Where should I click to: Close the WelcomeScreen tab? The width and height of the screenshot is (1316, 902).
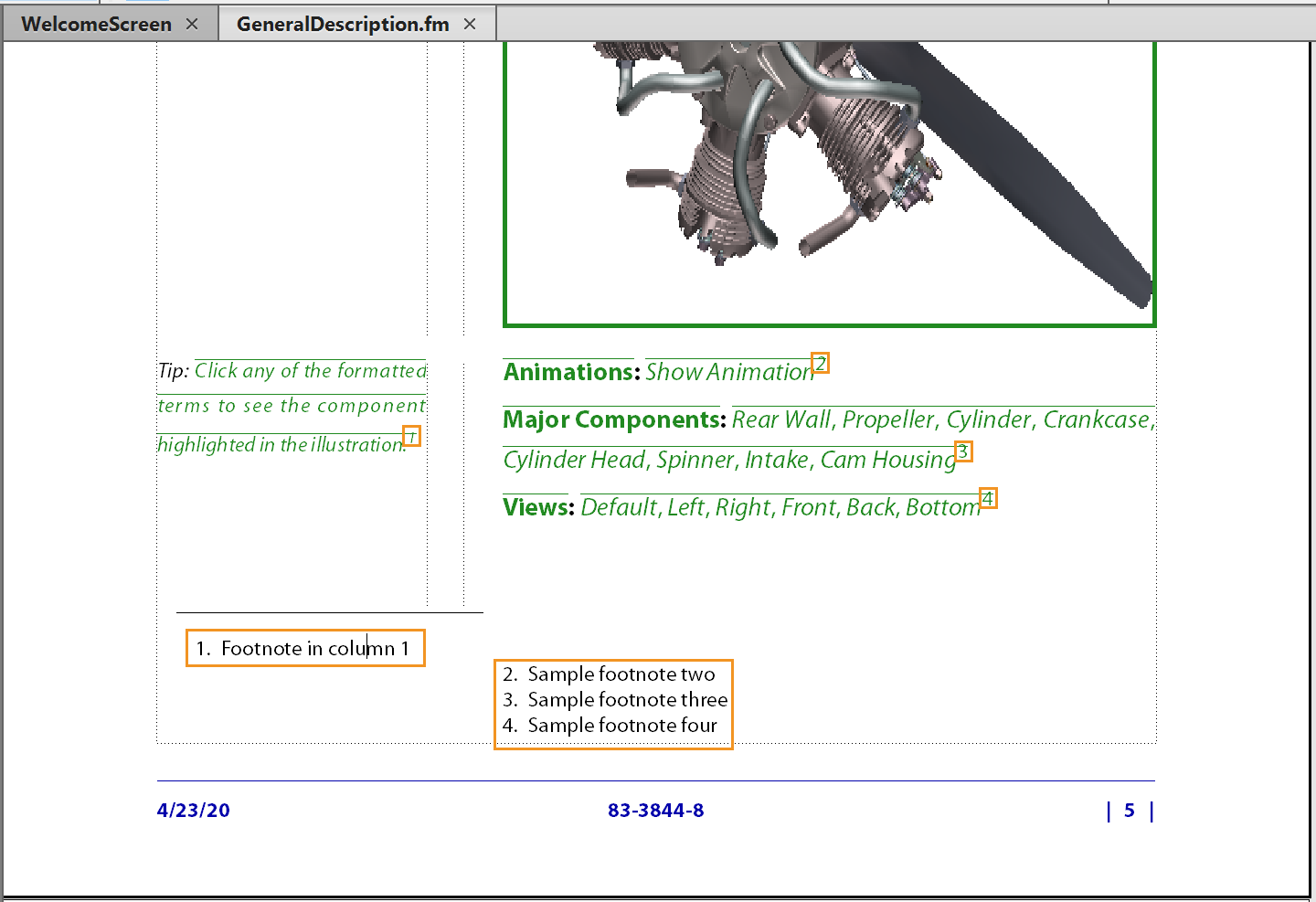[x=192, y=24]
